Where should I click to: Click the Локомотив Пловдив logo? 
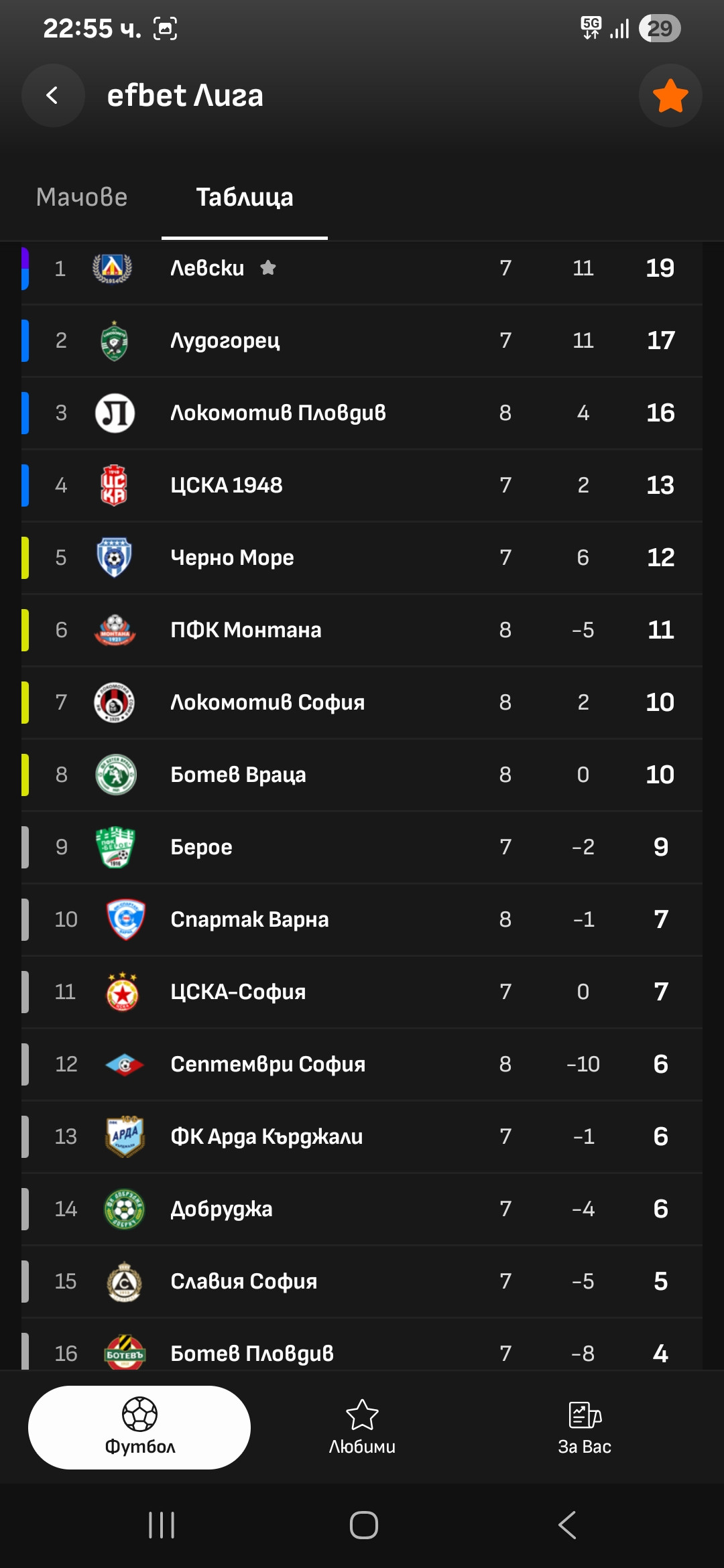[x=115, y=413]
